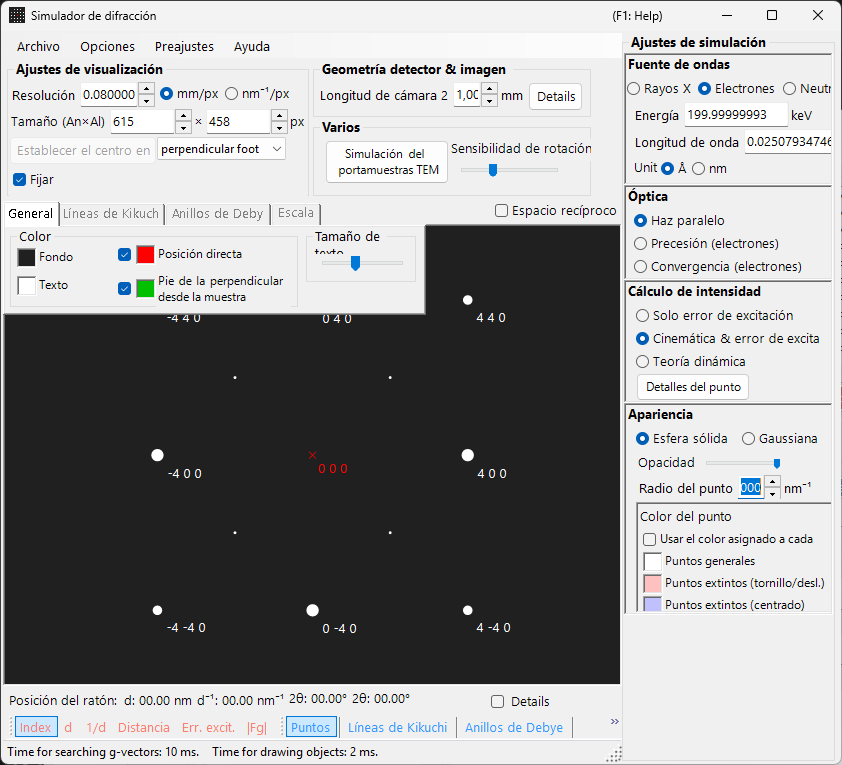The height and width of the screenshot is (765, 842).
Task: Increase the camera length stepper value
Action: point(489,89)
